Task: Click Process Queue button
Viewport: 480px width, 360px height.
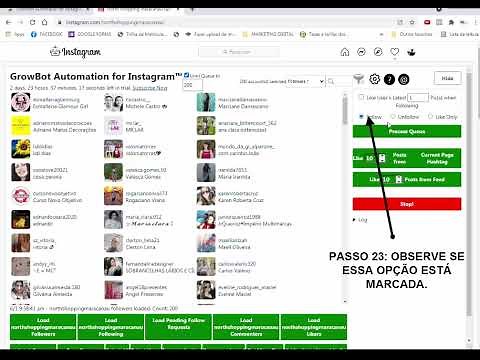Action: (407, 131)
